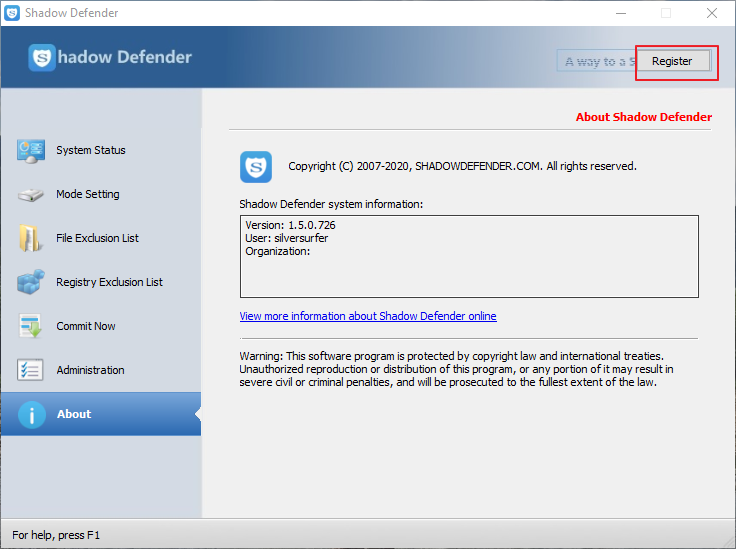Select Registry Exclusion List in the sidebar
736x549 pixels.
click(101, 282)
